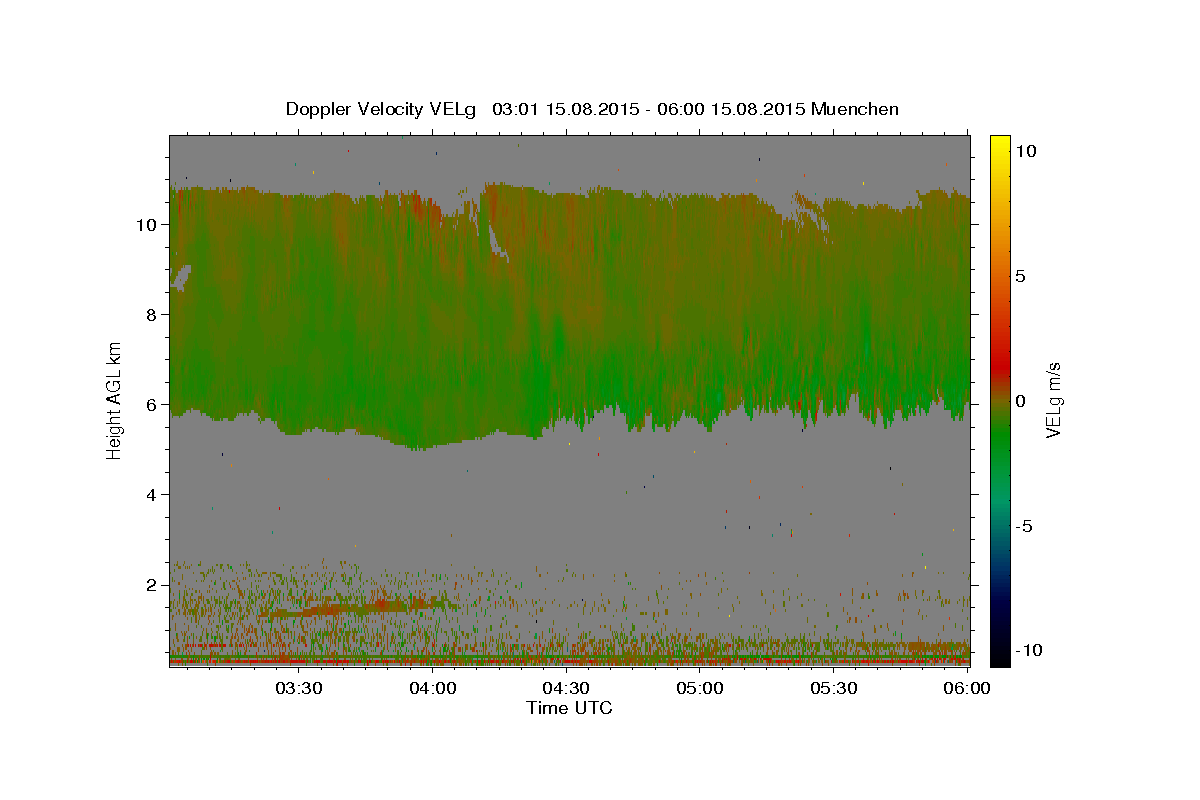Click the colorbar value -5 label
The height and width of the screenshot is (800, 1200).
pos(1025,525)
